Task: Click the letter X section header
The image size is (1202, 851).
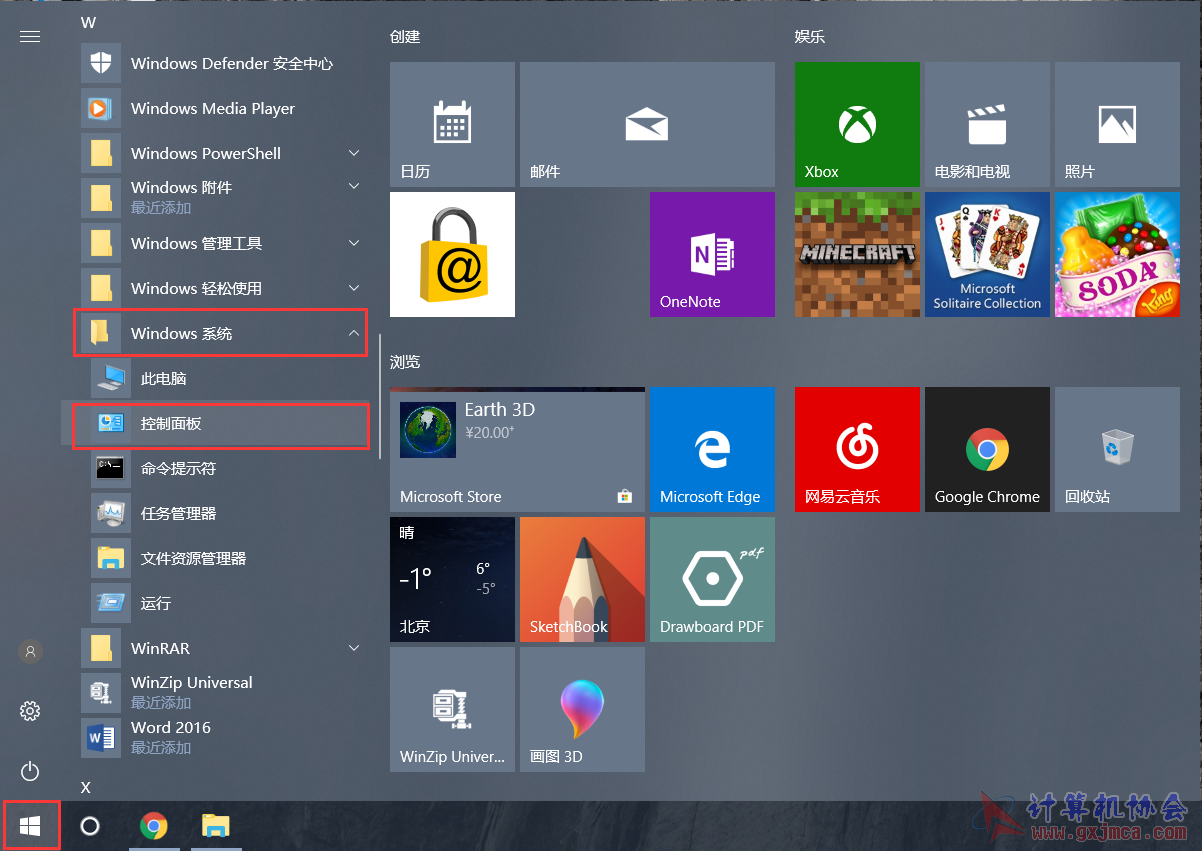Action: tap(86, 787)
